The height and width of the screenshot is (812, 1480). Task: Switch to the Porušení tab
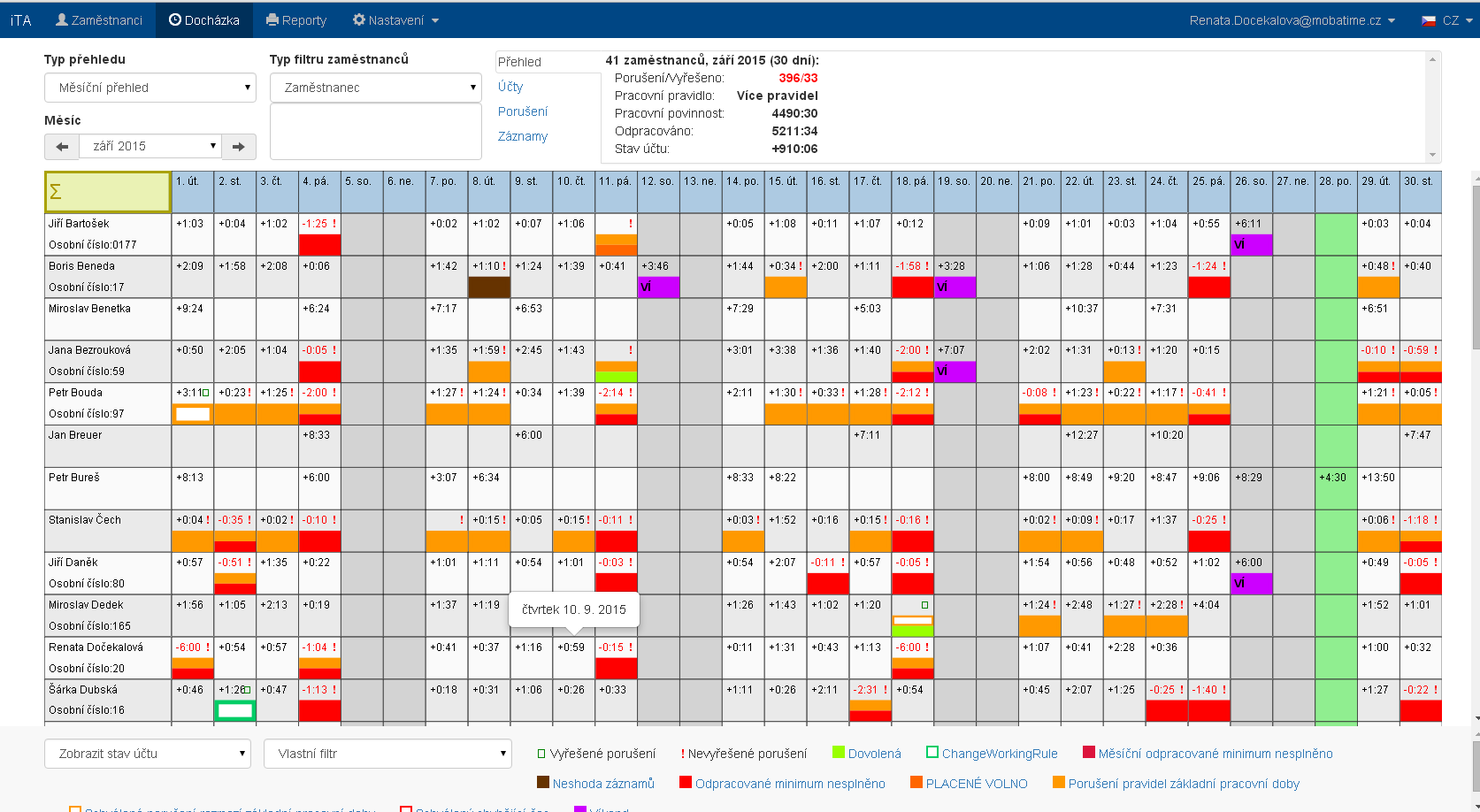point(523,111)
